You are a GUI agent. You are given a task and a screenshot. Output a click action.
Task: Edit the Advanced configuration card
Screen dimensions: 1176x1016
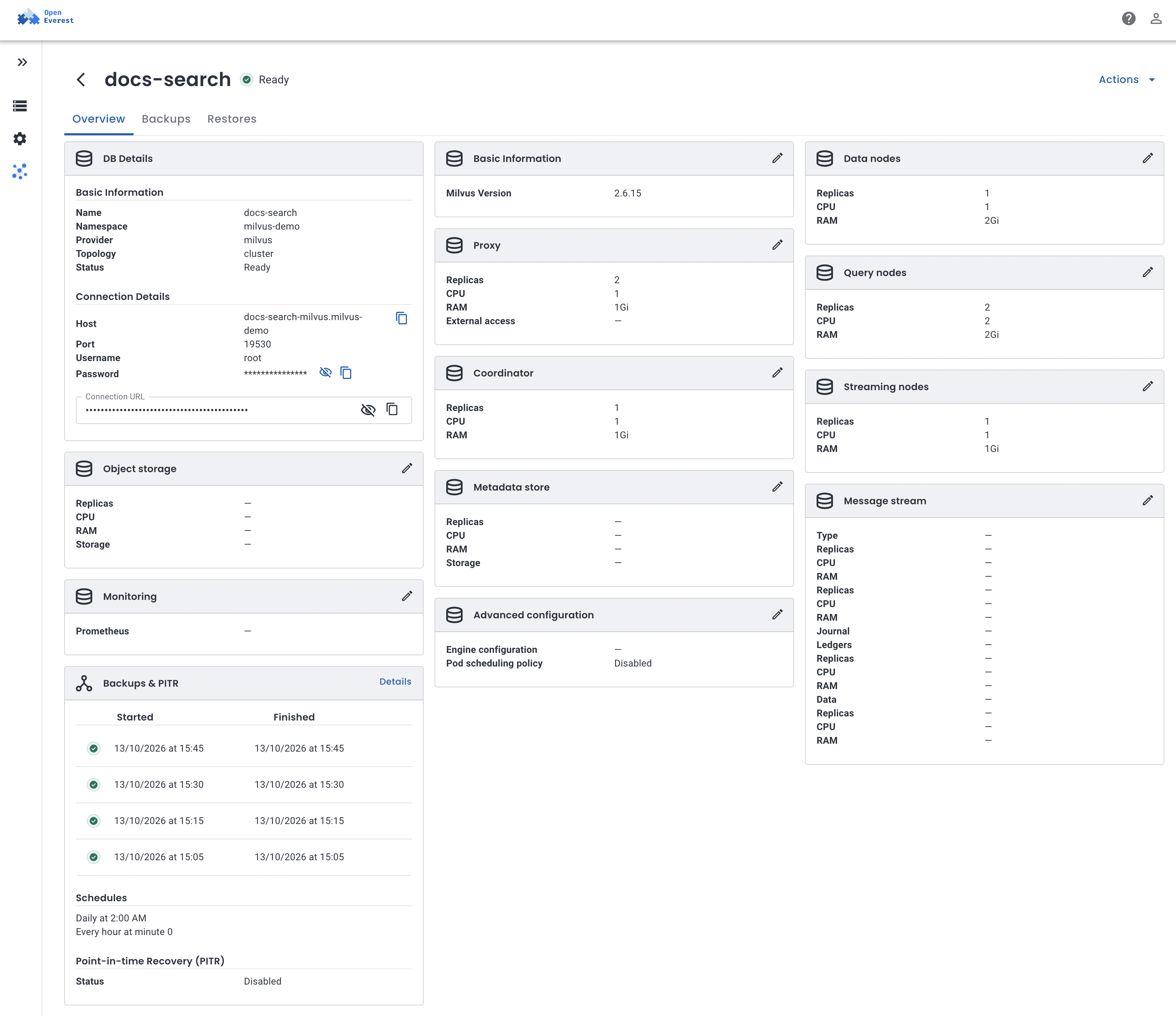pos(778,615)
